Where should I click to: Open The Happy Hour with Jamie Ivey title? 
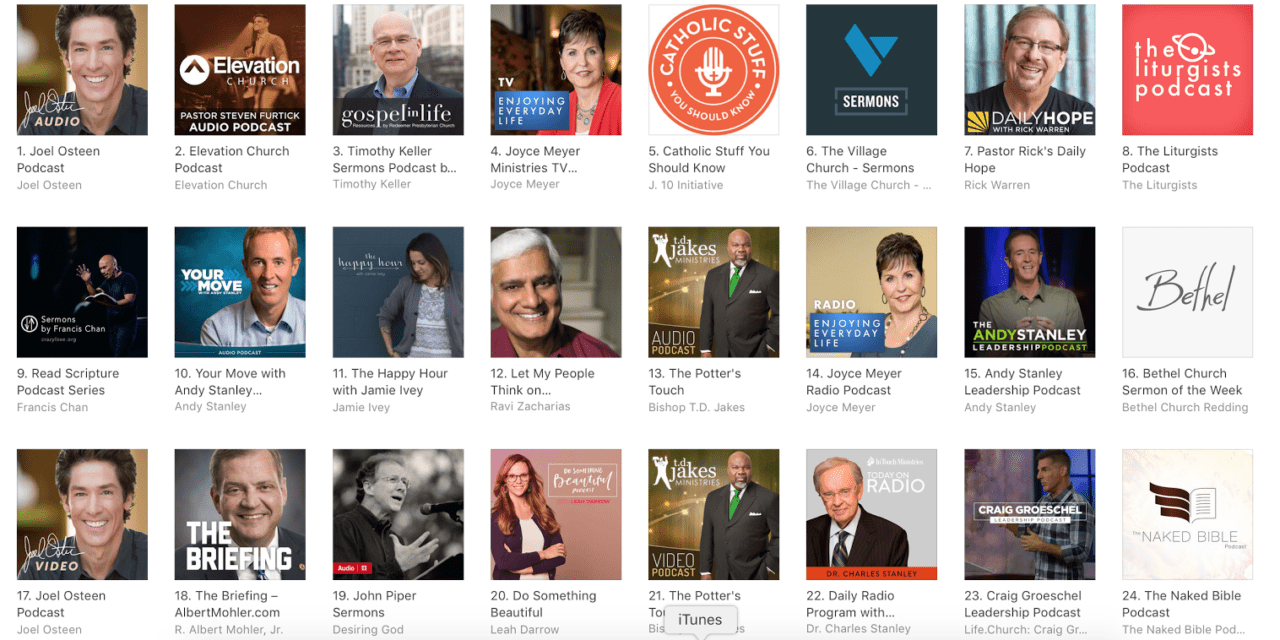390,382
